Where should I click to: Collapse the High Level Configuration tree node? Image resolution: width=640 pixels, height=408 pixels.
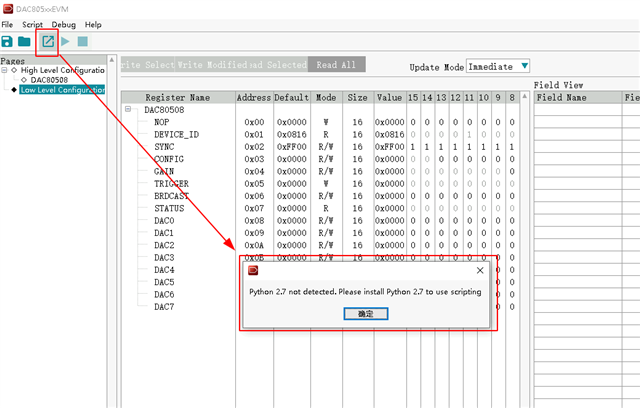pos(4,70)
